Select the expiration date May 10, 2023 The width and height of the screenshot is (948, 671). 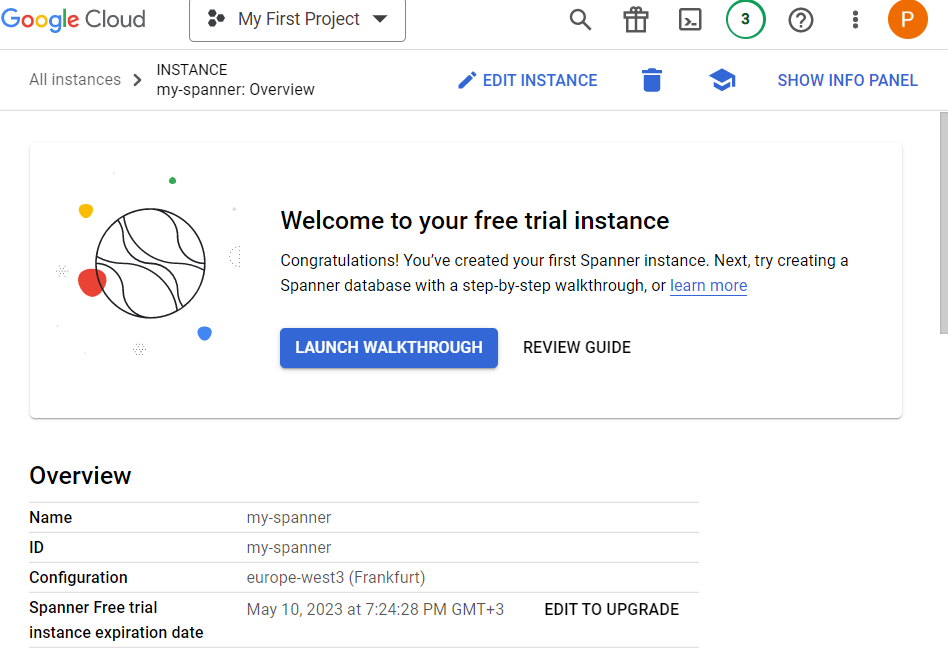[375, 609]
